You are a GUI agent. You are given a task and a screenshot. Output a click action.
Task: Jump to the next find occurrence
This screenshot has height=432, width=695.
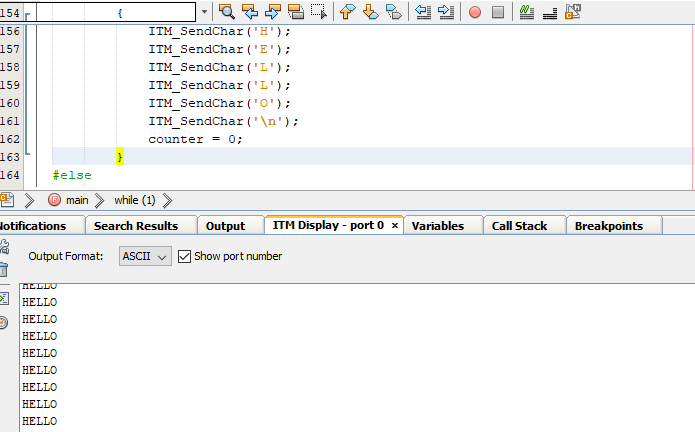(x=272, y=12)
